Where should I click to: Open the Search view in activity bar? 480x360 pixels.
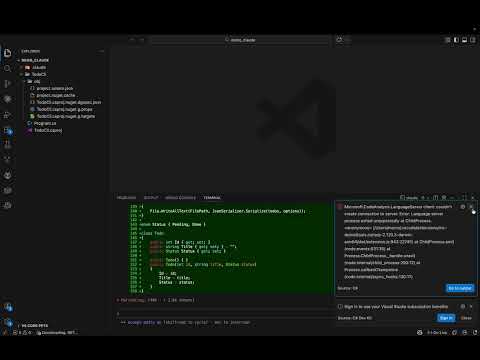(7, 69)
